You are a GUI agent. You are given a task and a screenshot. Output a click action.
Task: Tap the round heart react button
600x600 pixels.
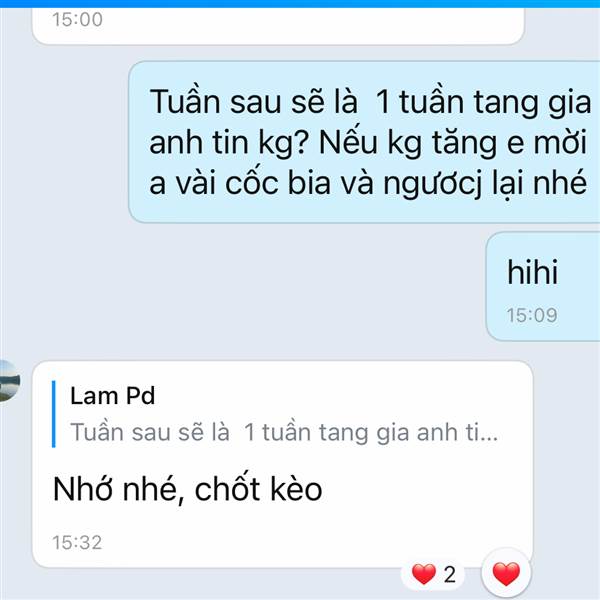pyautogui.click(x=506, y=574)
